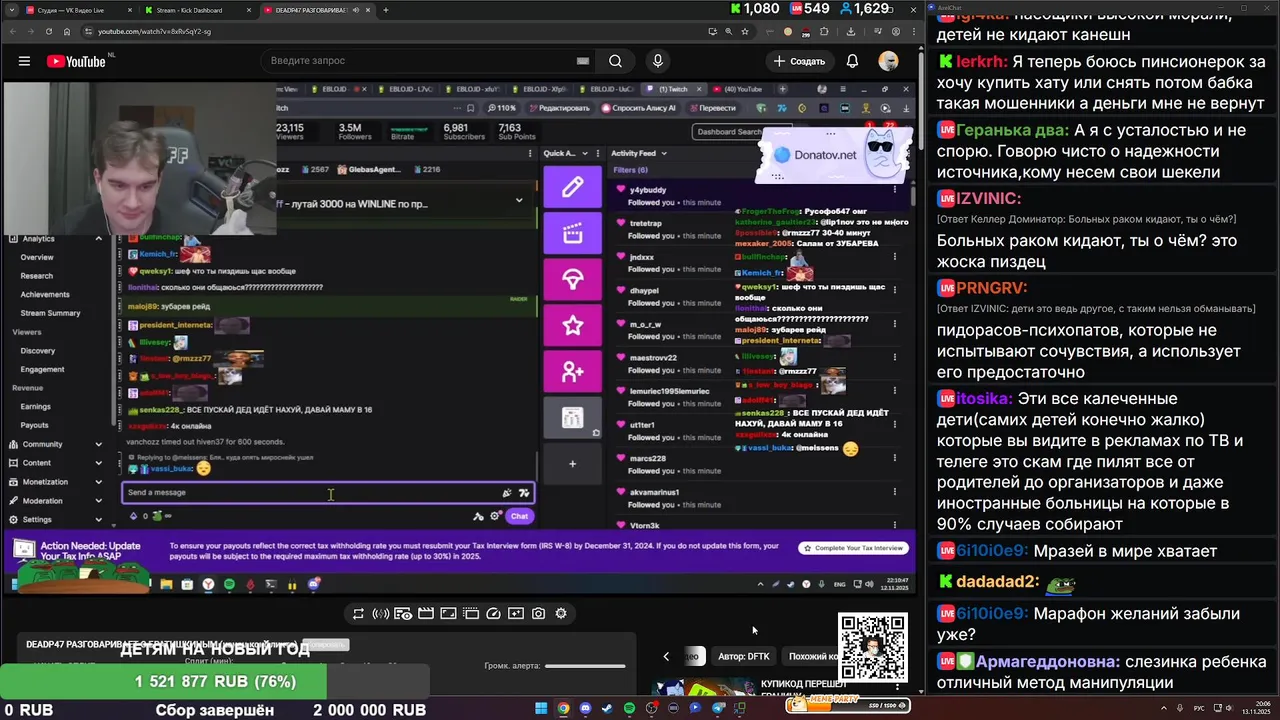
Task: Click the Filters (6) link in Activity Feed
Action: click(x=629, y=170)
